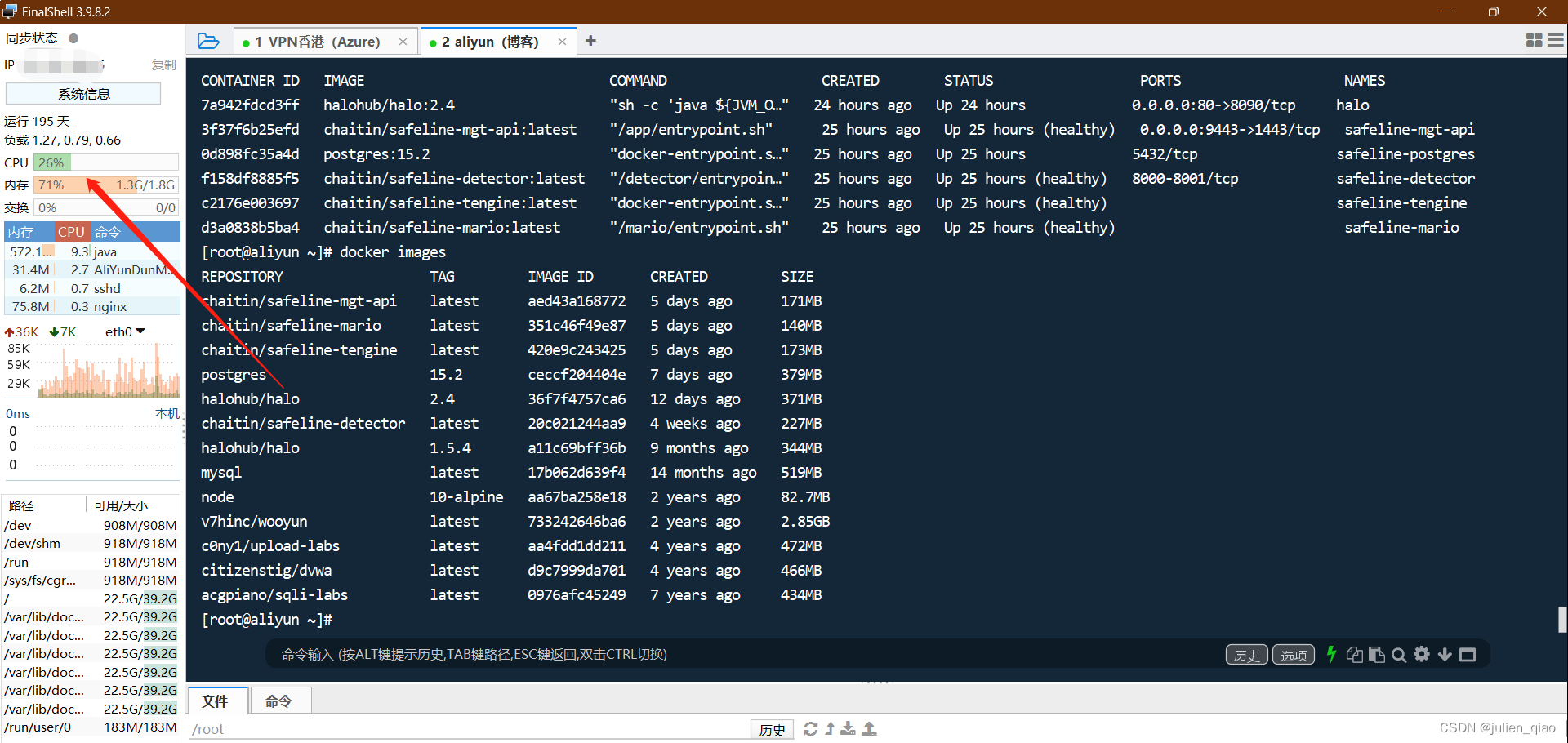Switch to grid layout view icon
This screenshot has width=1568, height=743.
click(x=1534, y=40)
